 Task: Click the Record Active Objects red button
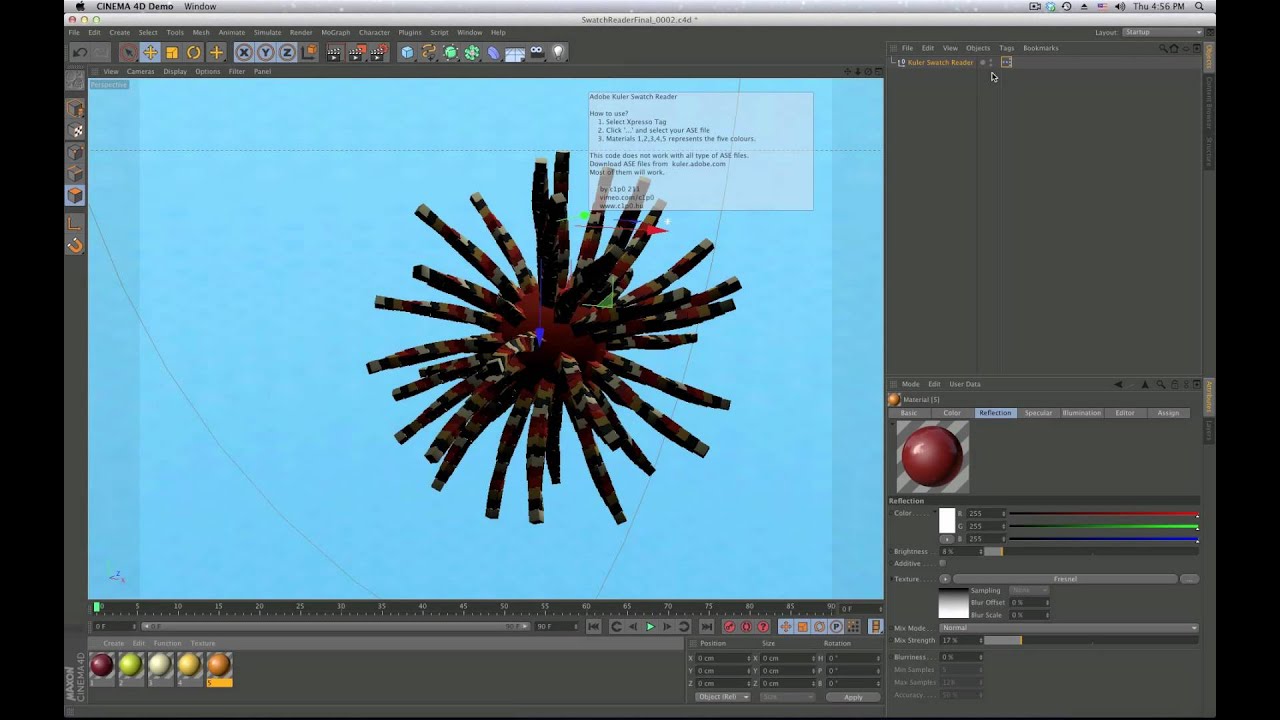[x=729, y=627]
